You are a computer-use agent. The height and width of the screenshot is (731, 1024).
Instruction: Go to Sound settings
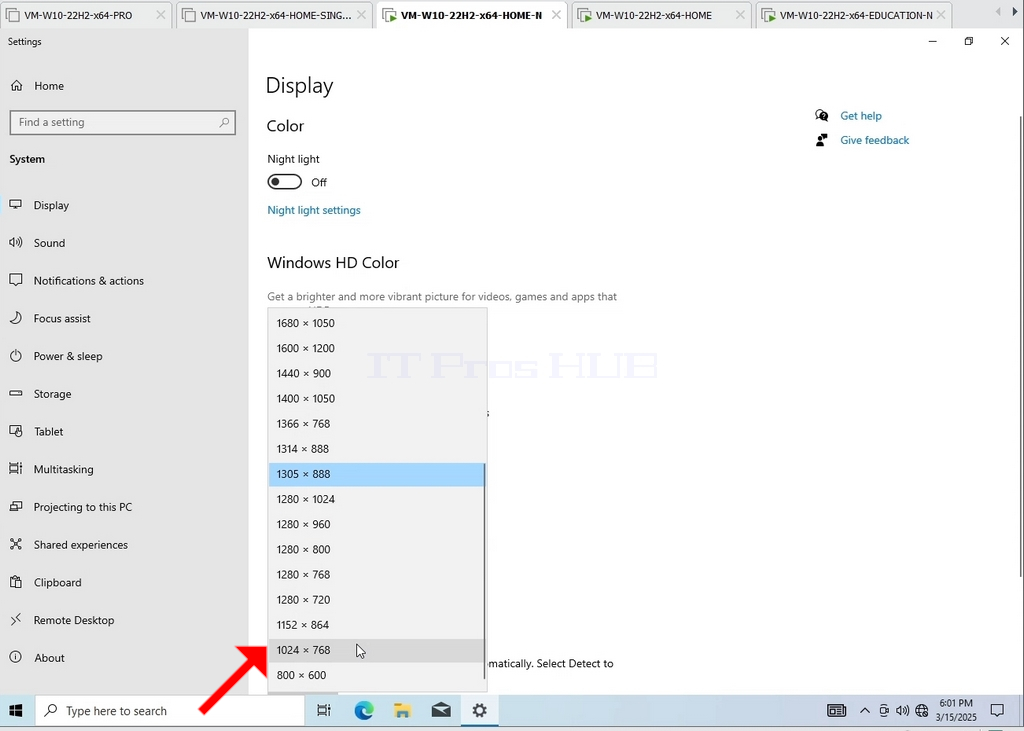pos(124,243)
